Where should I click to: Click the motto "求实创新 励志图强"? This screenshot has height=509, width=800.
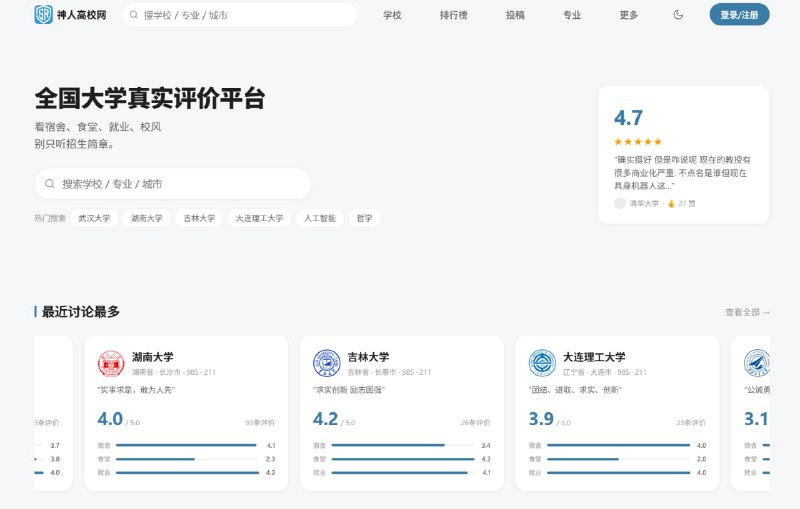click(349, 390)
